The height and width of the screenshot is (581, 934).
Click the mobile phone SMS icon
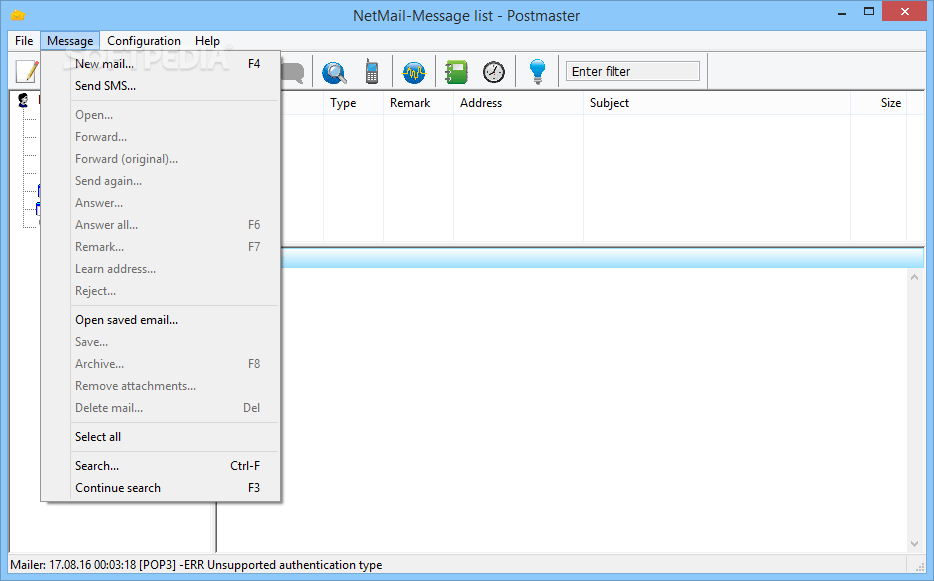(x=372, y=72)
